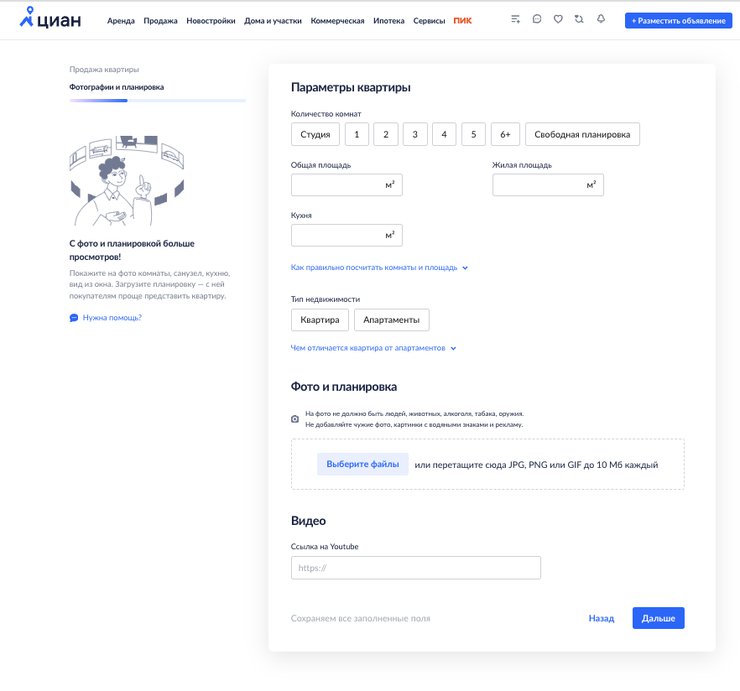Select Свободная планировка option
This screenshot has height=691, width=740.
coord(582,134)
